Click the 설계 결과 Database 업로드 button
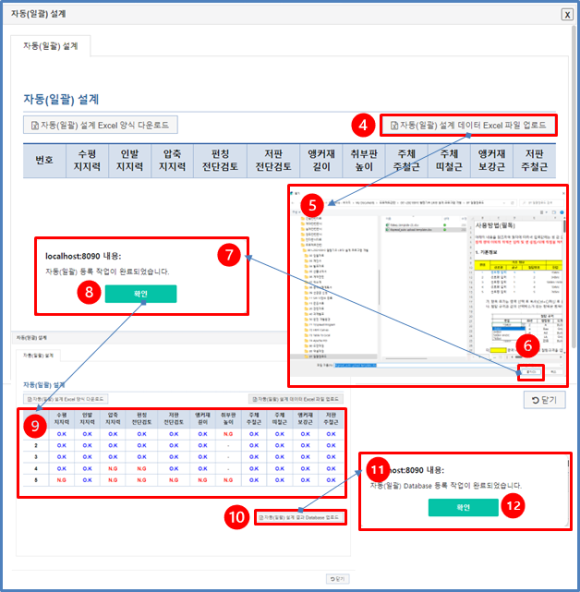 click(x=301, y=517)
